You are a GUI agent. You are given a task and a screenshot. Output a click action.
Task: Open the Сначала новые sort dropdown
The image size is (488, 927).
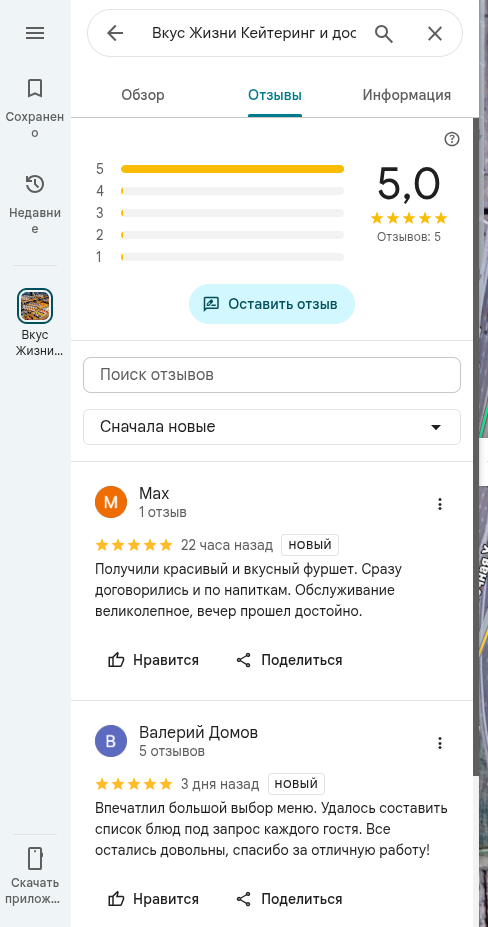point(272,427)
